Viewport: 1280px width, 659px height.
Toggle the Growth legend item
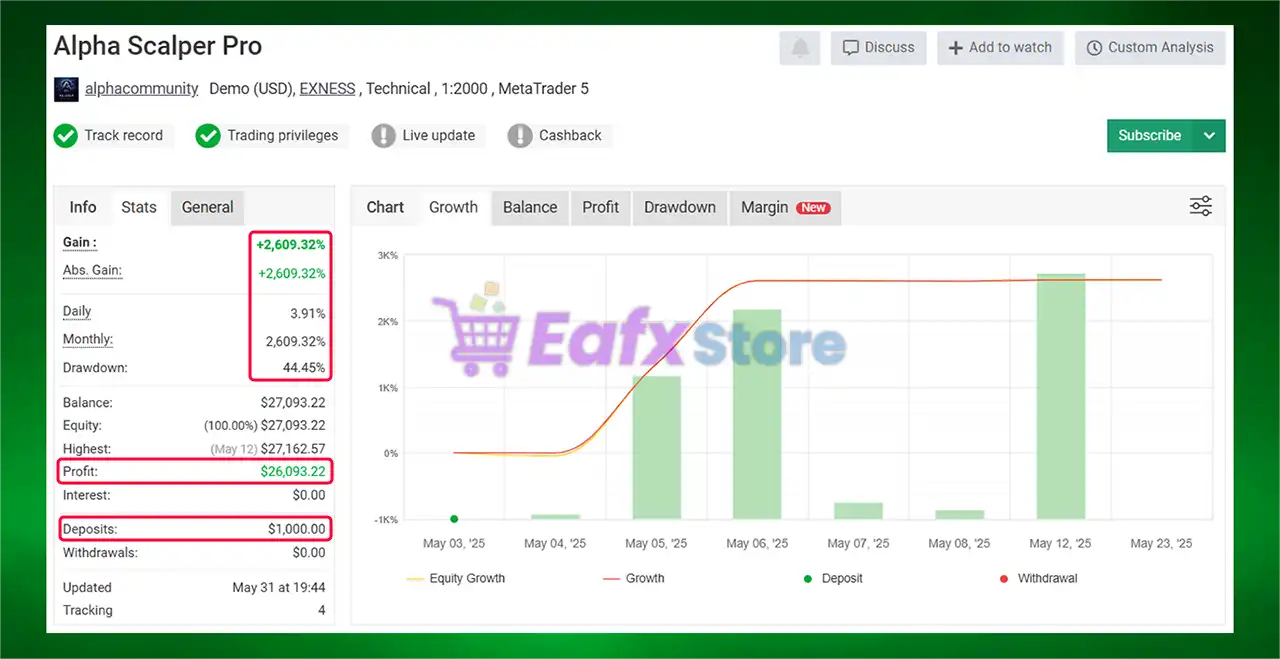click(x=634, y=578)
